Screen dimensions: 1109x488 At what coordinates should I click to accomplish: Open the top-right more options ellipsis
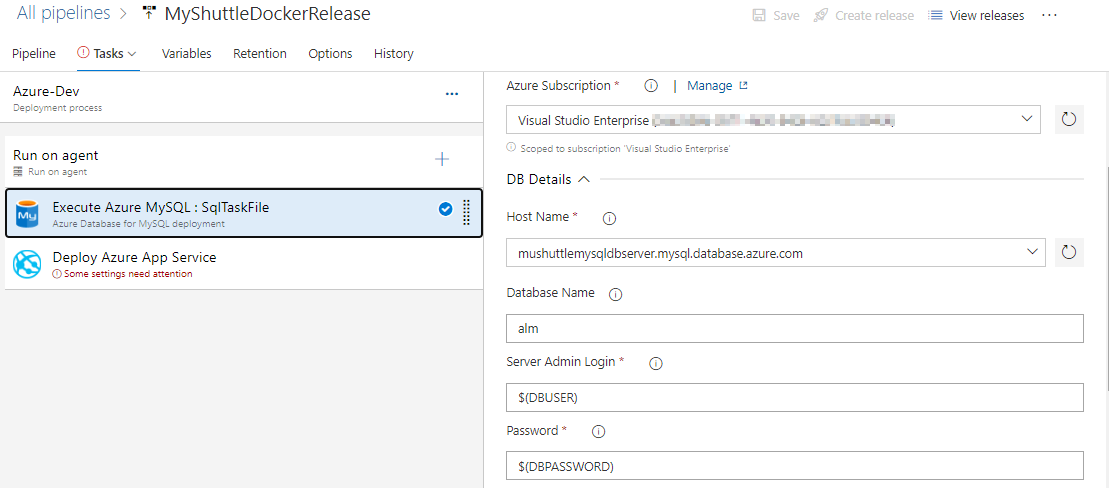pyautogui.click(x=1050, y=15)
